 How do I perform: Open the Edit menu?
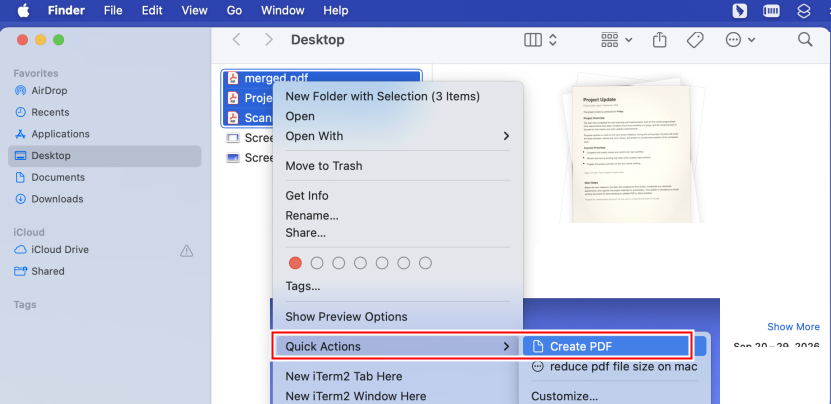click(x=152, y=11)
